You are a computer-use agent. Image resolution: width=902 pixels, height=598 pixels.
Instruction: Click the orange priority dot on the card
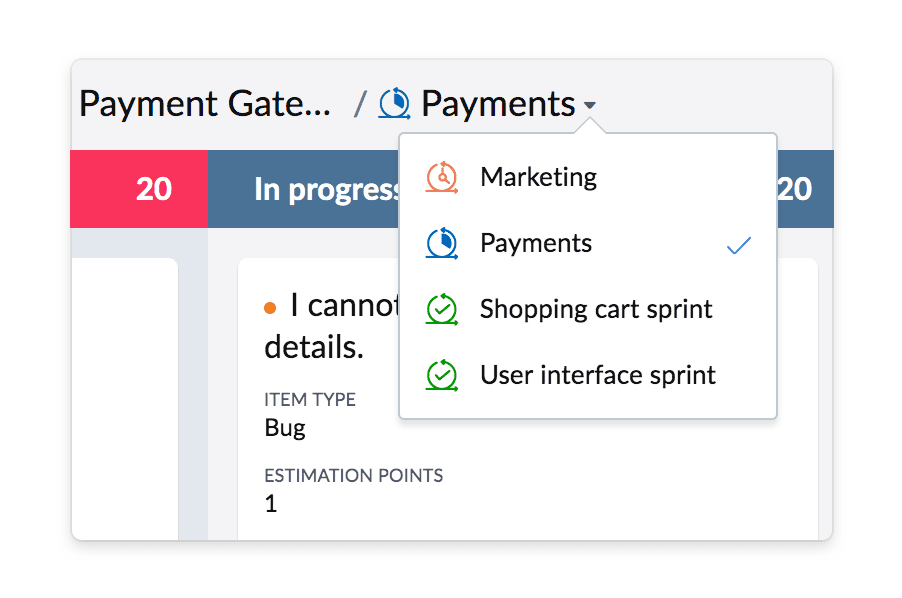(270, 308)
